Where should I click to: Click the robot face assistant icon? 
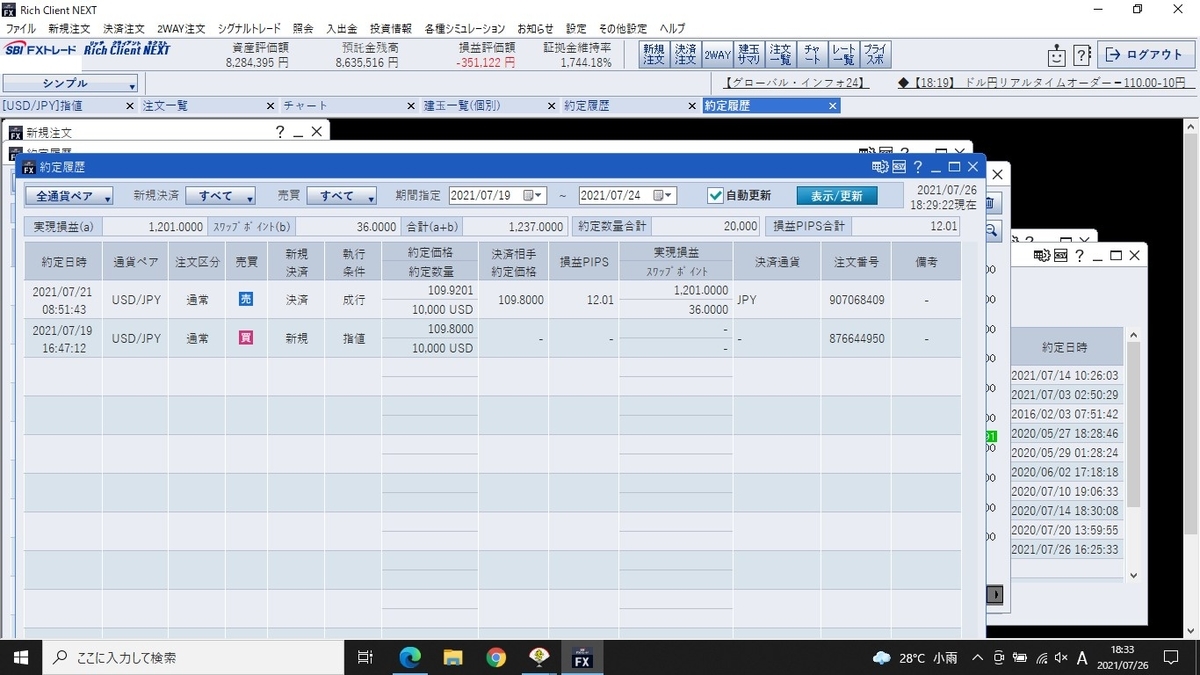[x=1058, y=55]
